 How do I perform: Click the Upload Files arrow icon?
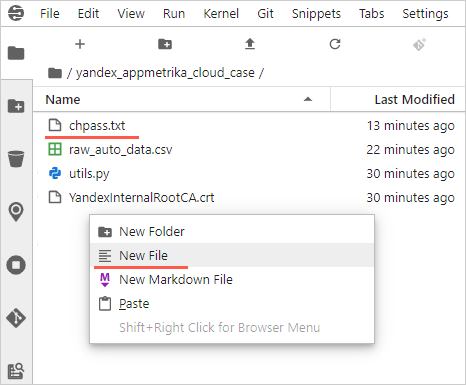(250, 44)
